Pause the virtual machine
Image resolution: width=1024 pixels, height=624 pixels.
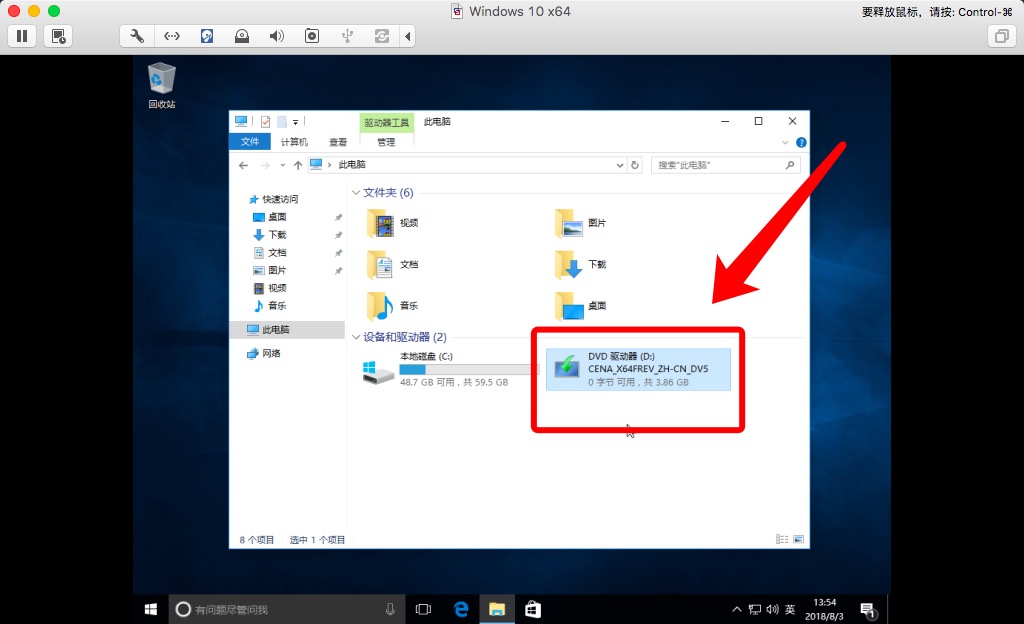[x=22, y=36]
